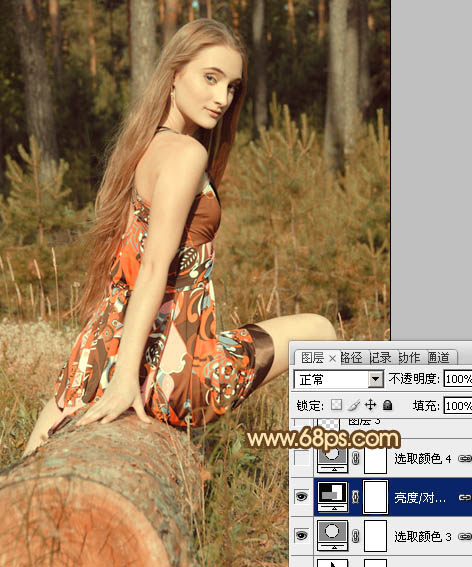This screenshot has width=472, height=567.
Task: Click mask link chain of 选取颜色 3
Action: (x=356, y=536)
